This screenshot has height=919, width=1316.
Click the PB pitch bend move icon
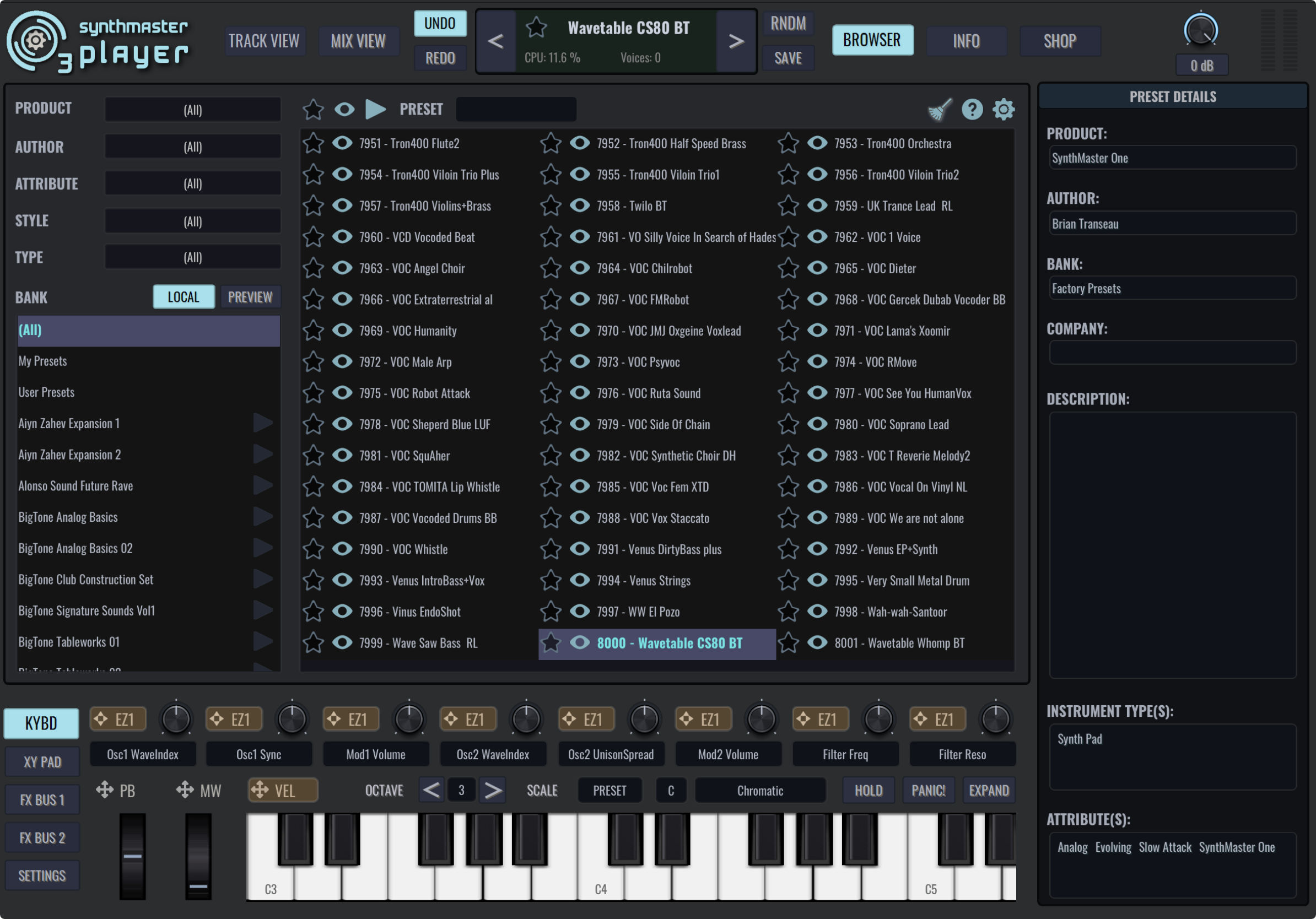click(x=104, y=790)
